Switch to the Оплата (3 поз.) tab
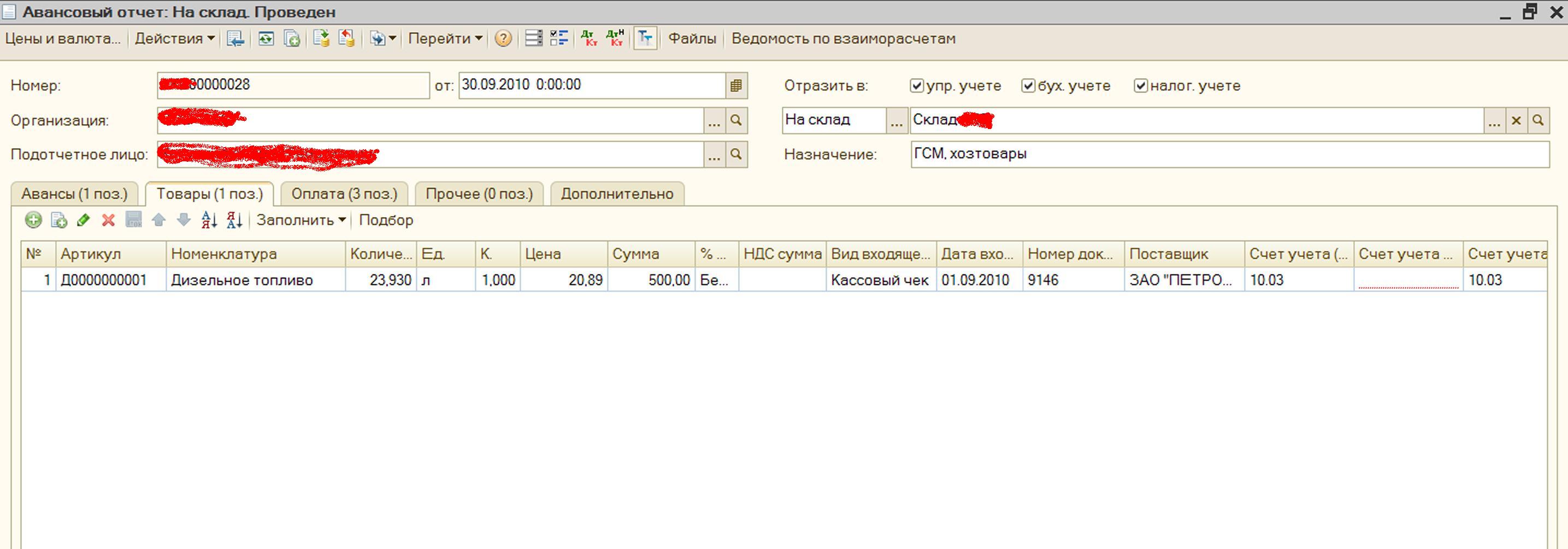Viewport: 1568px width, 549px height. [344, 194]
